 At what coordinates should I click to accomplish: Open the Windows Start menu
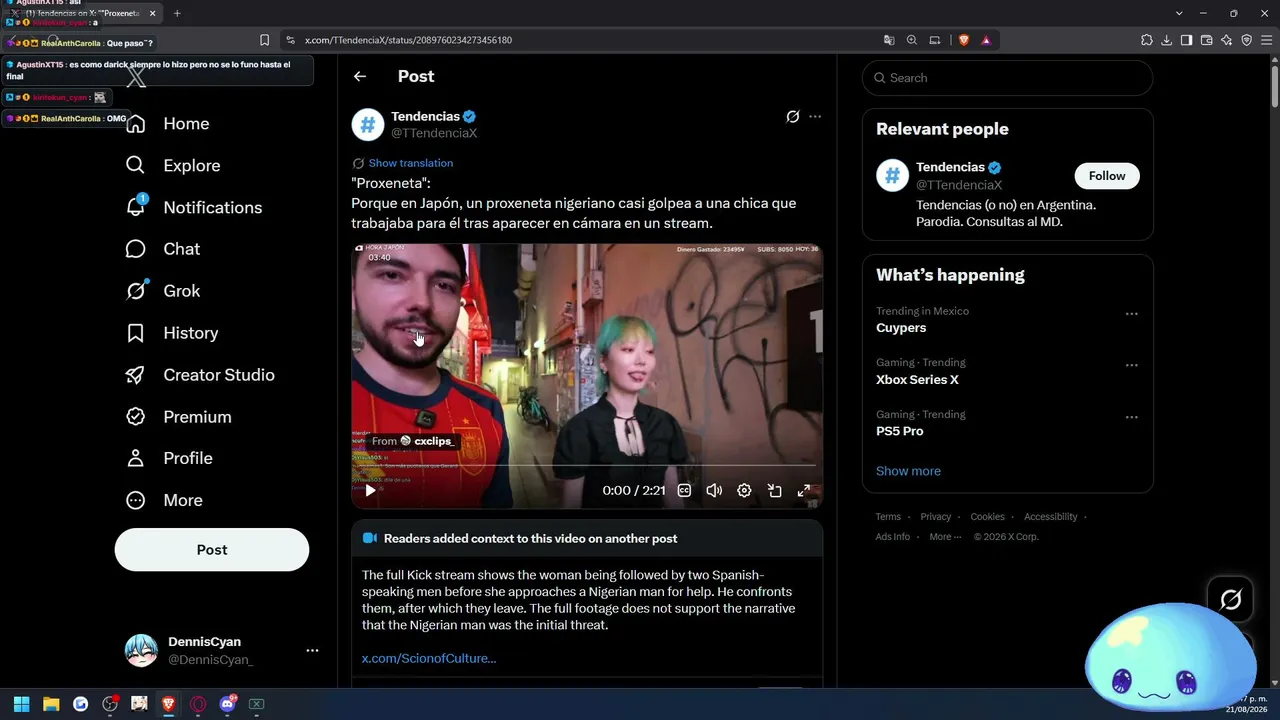click(x=21, y=704)
